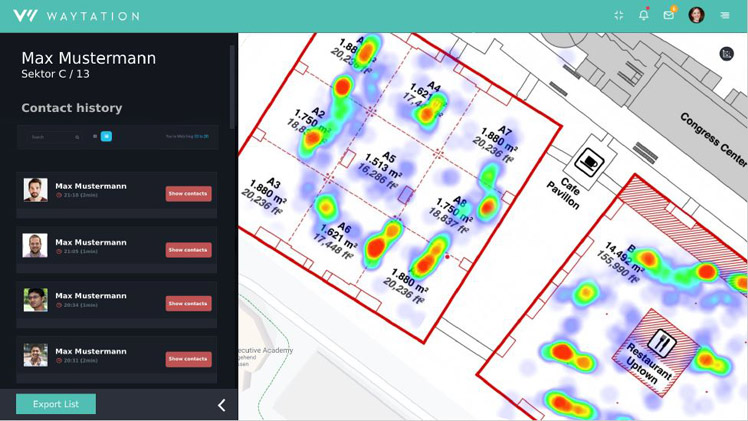Open messages with the envelope icon
The image size is (748, 421).
pyautogui.click(x=669, y=15)
